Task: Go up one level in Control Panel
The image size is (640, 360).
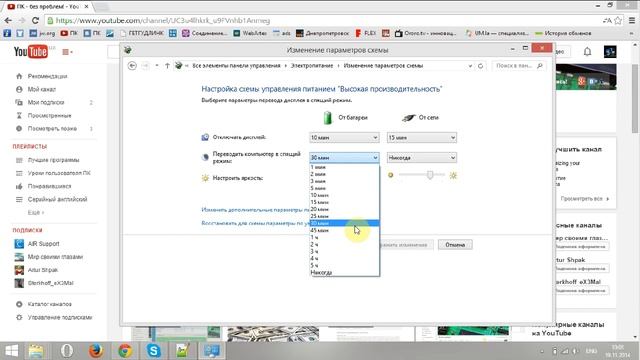Action: [167, 66]
